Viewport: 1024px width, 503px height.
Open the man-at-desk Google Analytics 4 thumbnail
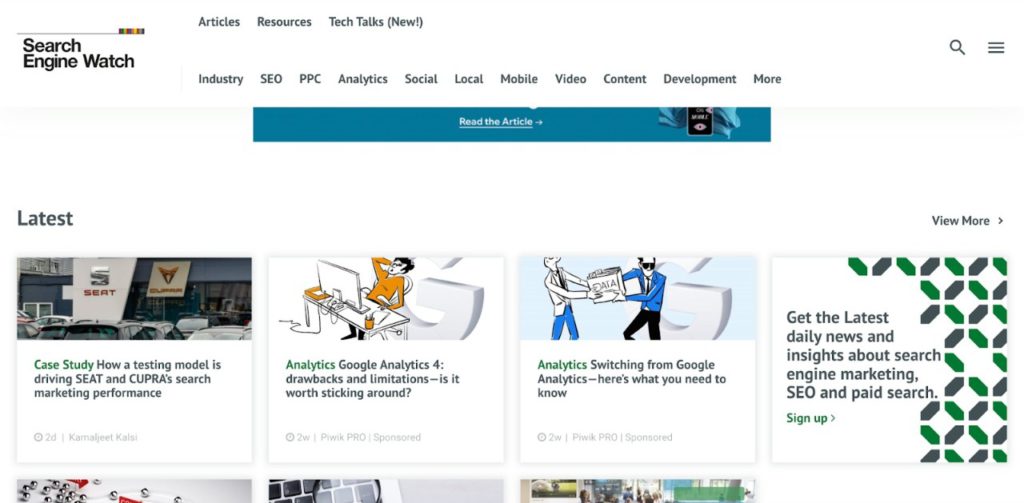click(385, 298)
